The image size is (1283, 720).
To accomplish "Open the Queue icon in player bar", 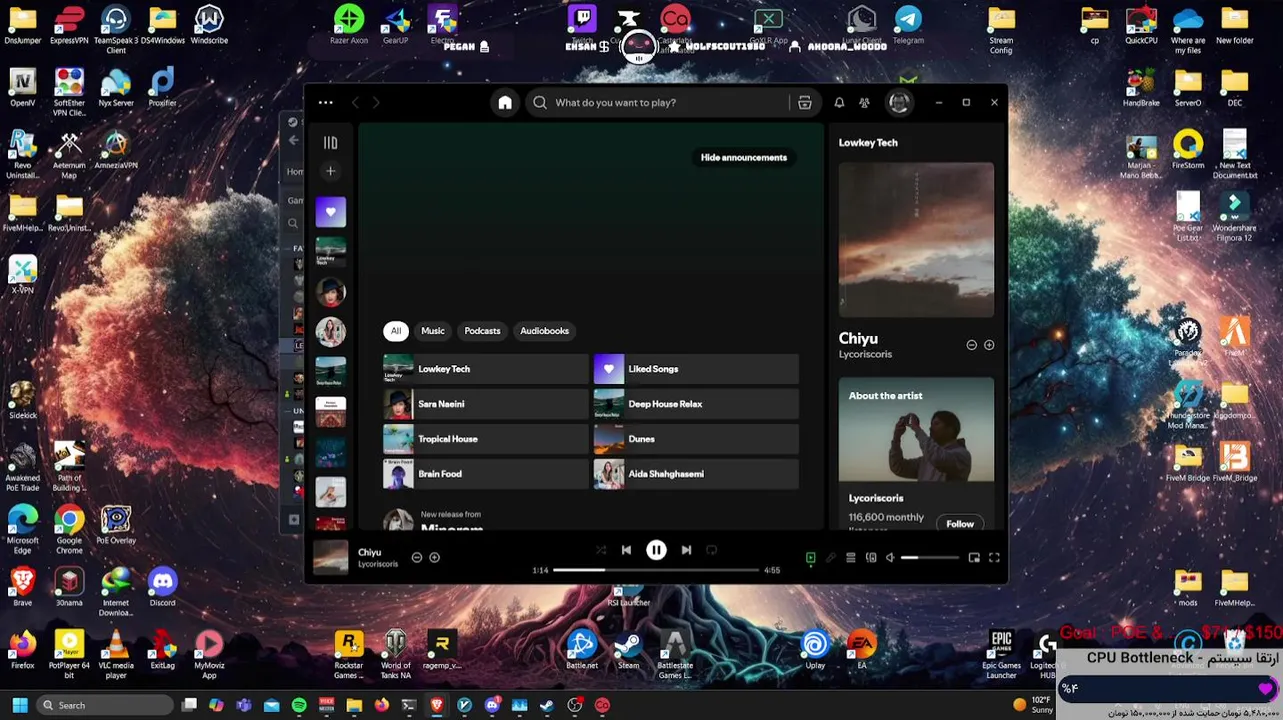I will point(851,558).
